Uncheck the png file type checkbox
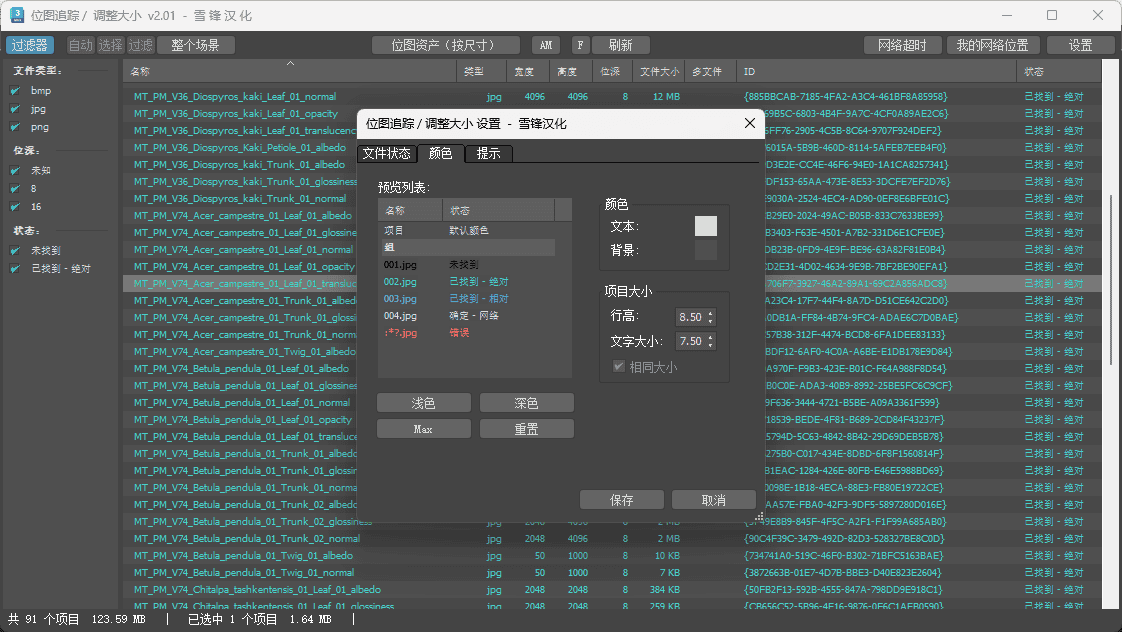The image size is (1122, 632). click(x=16, y=127)
